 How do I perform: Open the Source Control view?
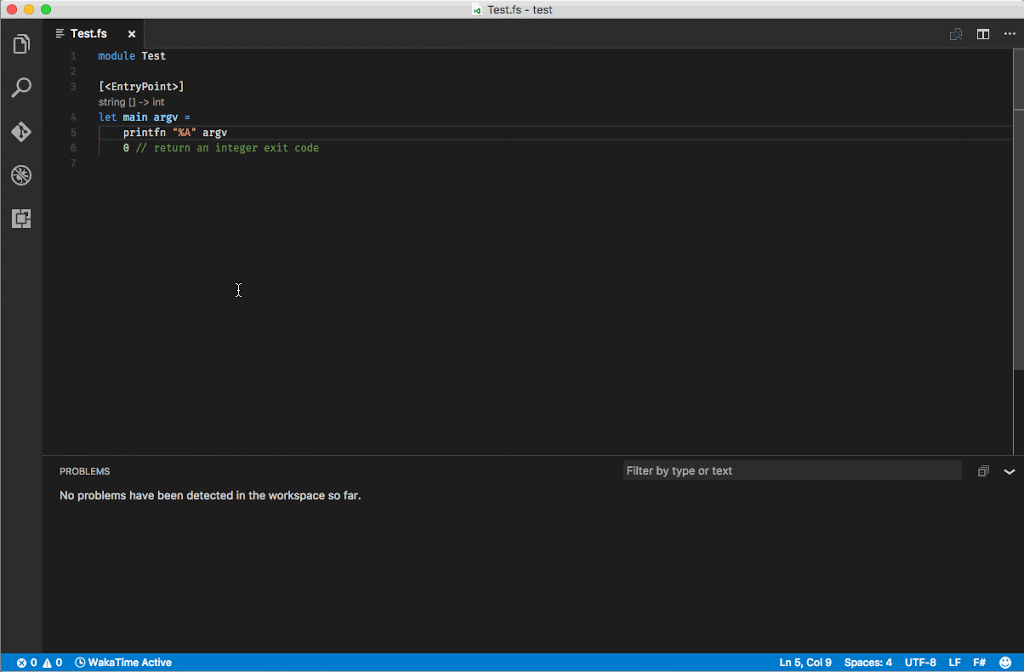[x=21, y=132]
